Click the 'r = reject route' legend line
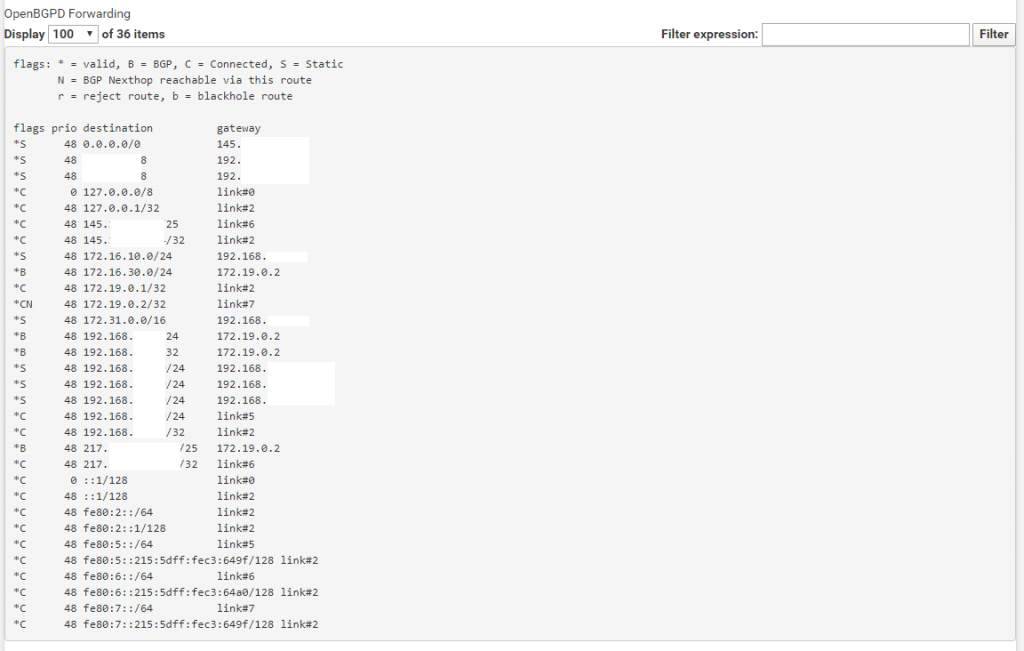Viewport: 1024px width, 651px height. coord(175,96)
